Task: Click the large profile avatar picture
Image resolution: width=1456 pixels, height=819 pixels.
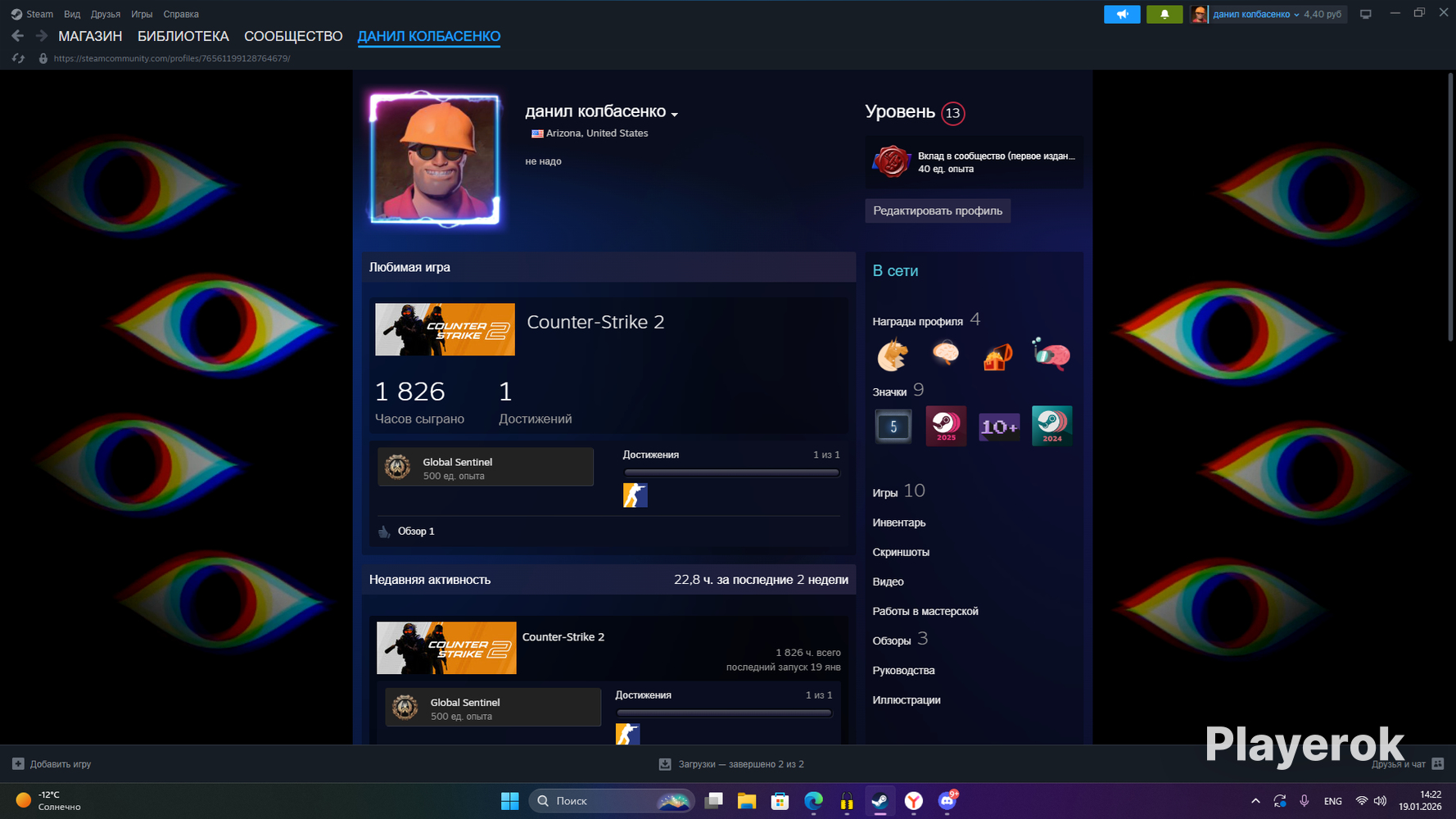Action: (x=435, y=159)
